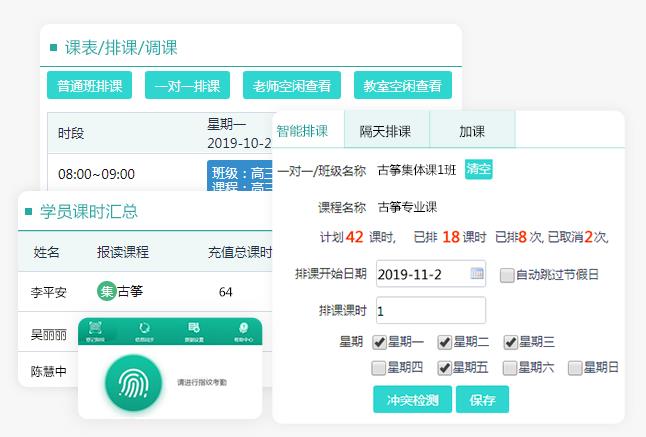Click the planned hours number 42
The image size is (646, 437).
354,237
